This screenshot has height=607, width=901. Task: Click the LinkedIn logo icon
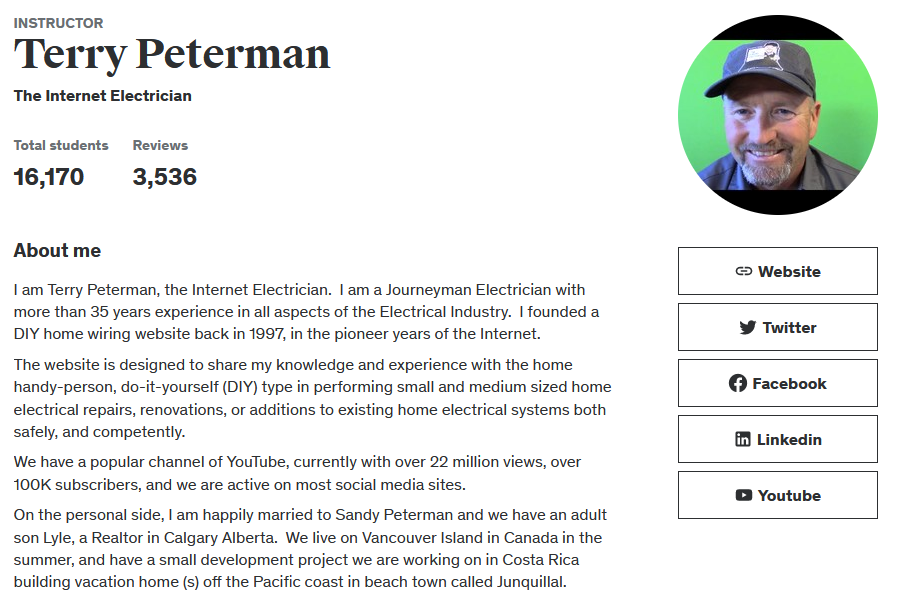[x=742, y=439]
